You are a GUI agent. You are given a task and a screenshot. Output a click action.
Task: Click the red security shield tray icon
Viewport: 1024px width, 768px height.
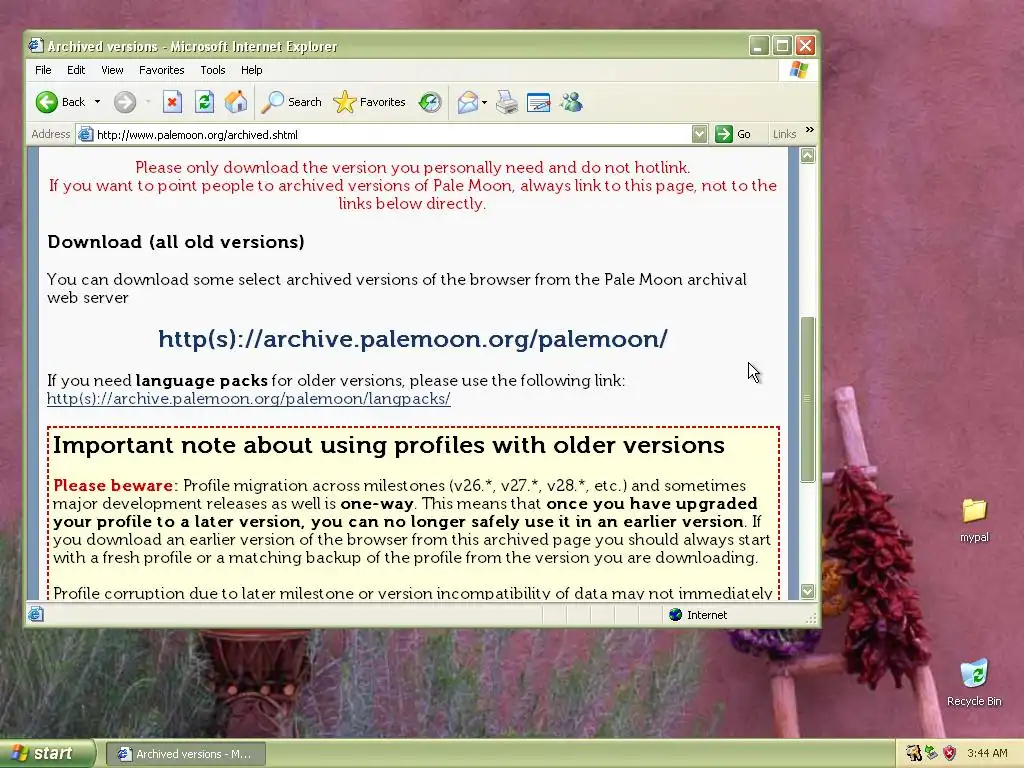(x=950, y=753)
